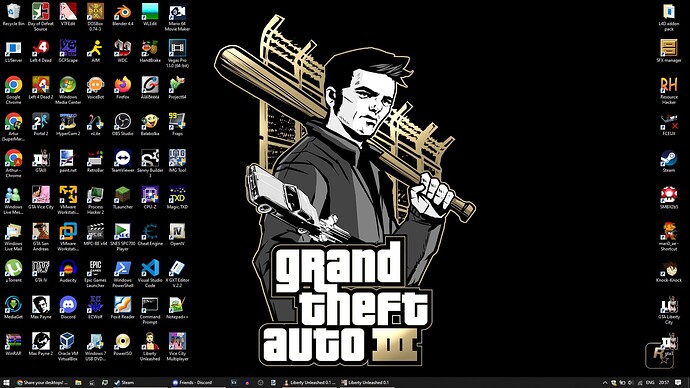Open the Windows Media Center shortcut

pos(68,90)
